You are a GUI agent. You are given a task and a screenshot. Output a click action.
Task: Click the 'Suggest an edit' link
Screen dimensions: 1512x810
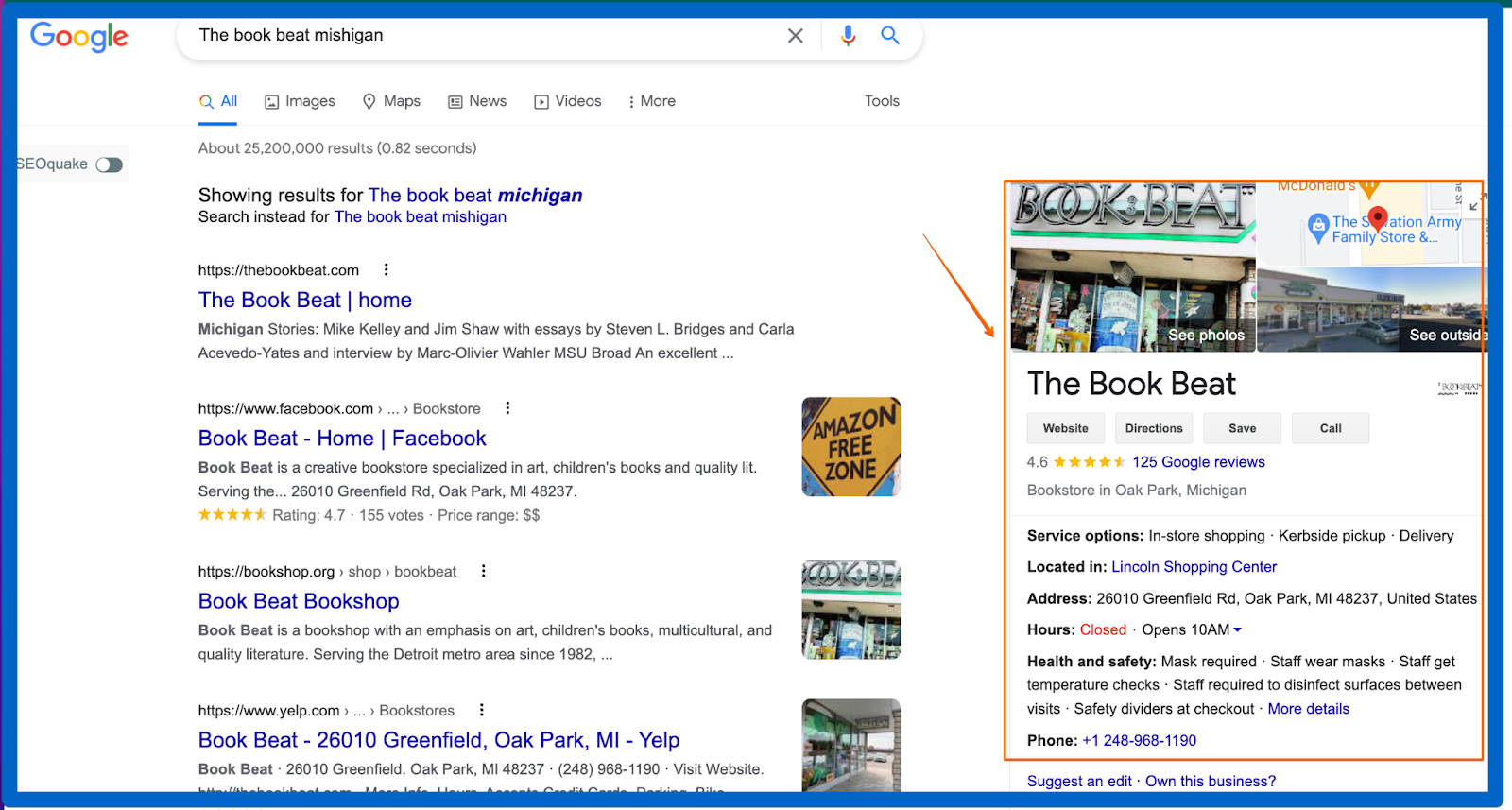coord(1079,782)
